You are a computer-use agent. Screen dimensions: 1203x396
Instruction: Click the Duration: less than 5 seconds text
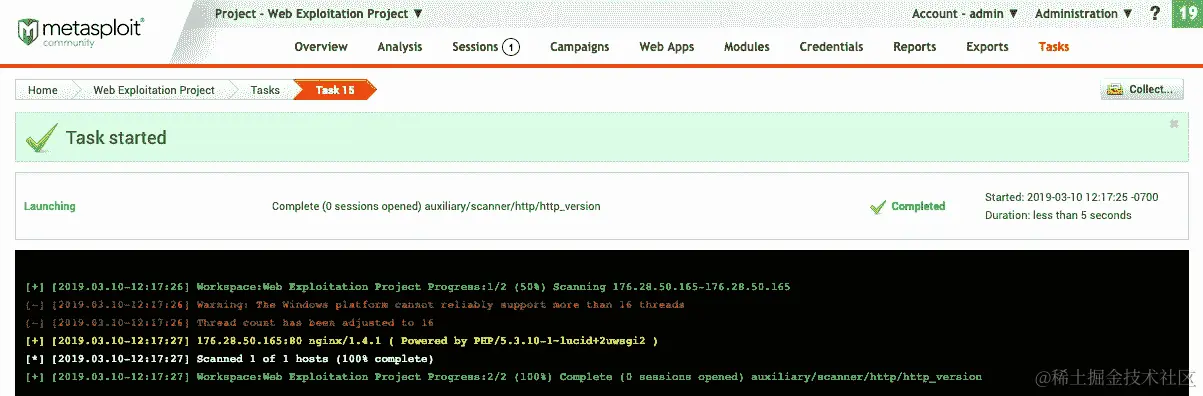pos(1058,215)
